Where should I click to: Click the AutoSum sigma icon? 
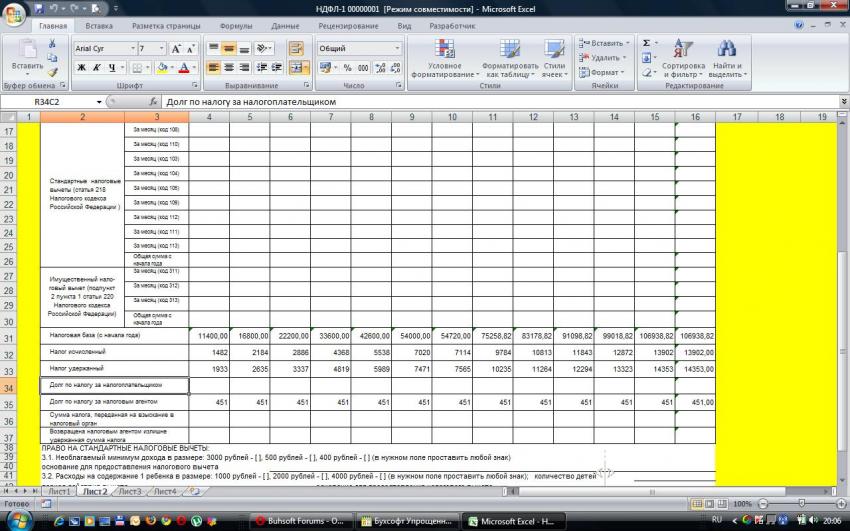click(647, 43)
